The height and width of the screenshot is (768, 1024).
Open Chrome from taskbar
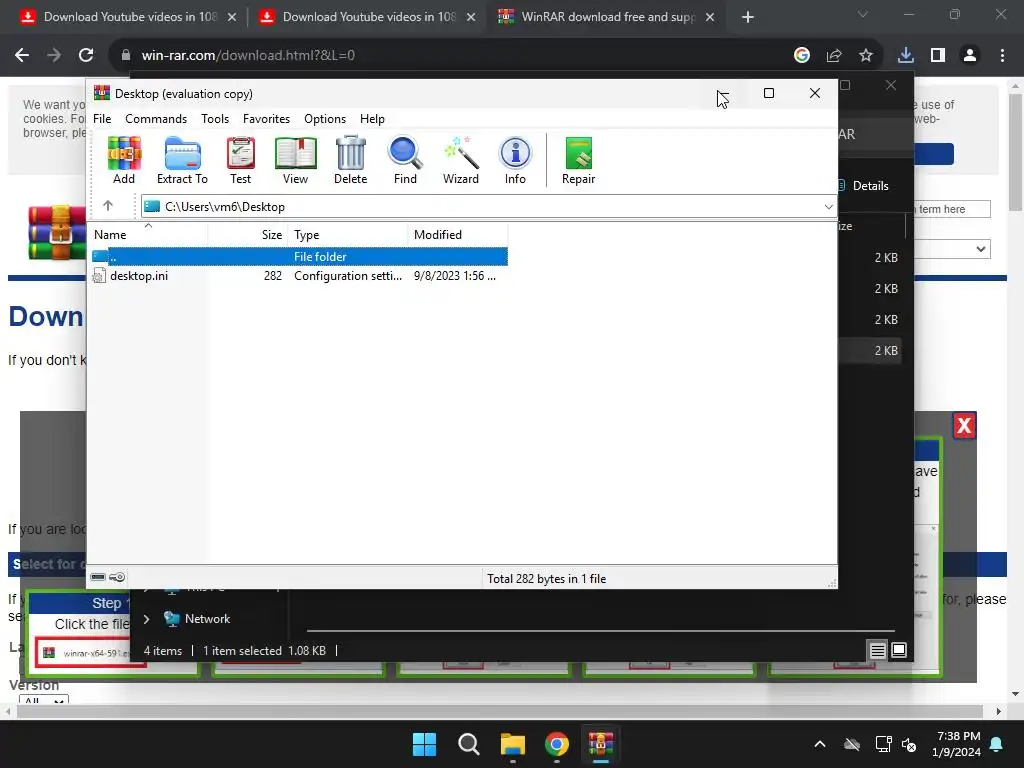tap(557, 744)
